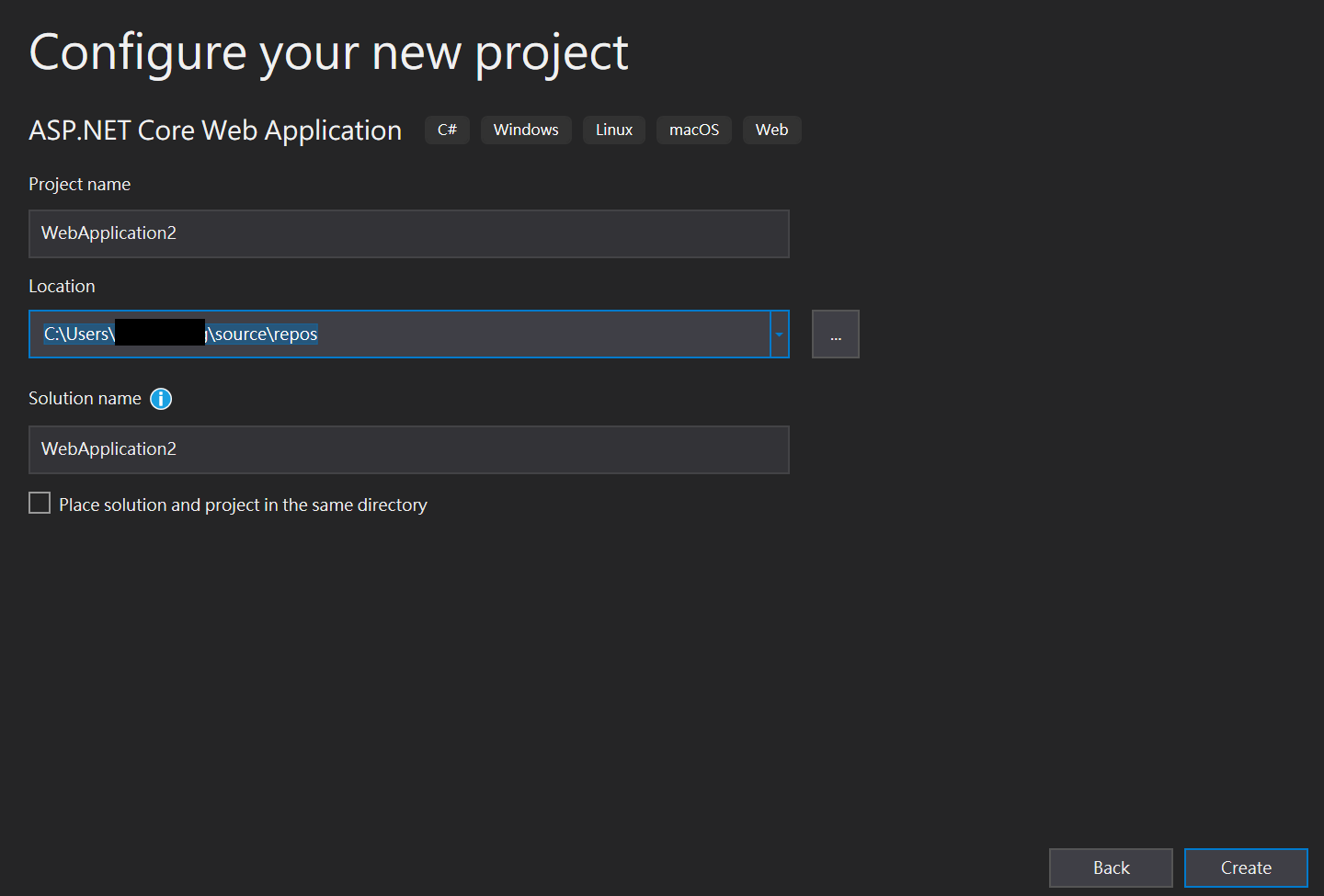Click the C# language tag

(447, 130)
